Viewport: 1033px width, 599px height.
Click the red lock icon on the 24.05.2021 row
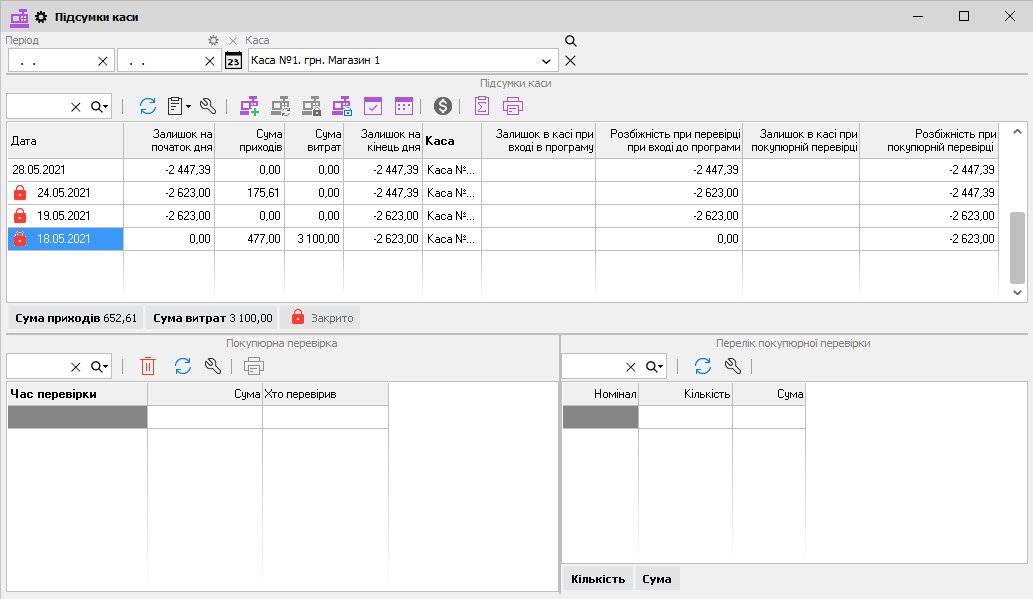pyautogui.click(x=20, y=192)
